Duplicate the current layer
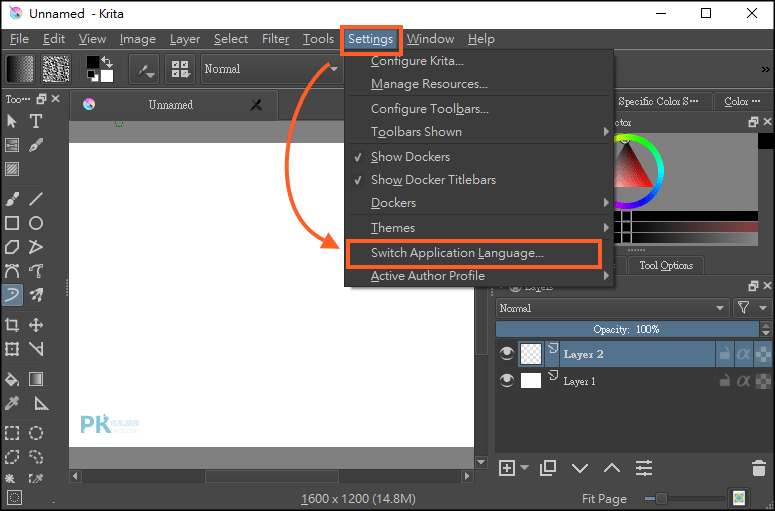Screen dimensions: 775x511 click(x=548, y=468)
